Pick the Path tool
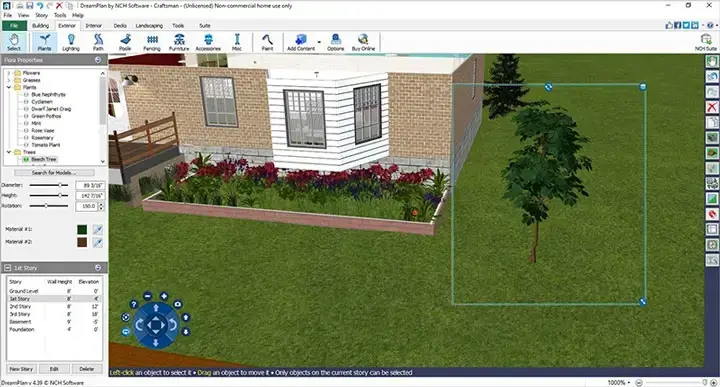Image resolution: width=720 pixels, height=387 pixels. coord(98,42)
